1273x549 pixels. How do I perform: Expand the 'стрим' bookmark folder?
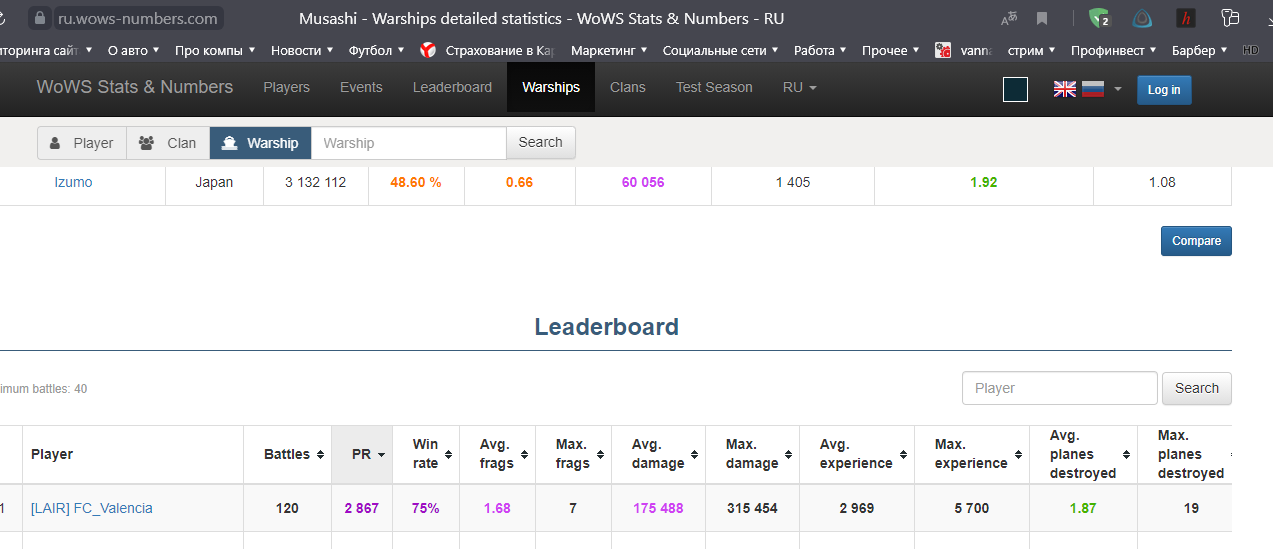[1032, 50]
